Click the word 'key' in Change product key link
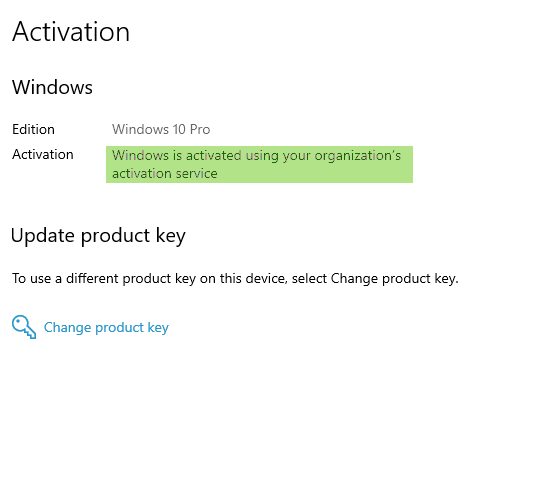Screen dimensions: 547x491 coord(158,328)
